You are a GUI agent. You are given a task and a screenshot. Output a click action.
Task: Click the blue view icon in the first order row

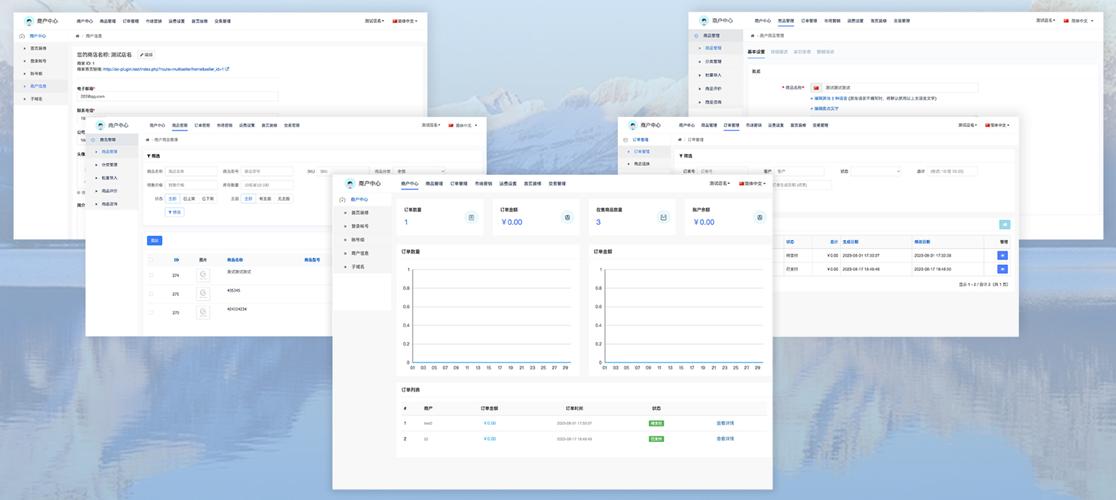[x=1002, y=255]
